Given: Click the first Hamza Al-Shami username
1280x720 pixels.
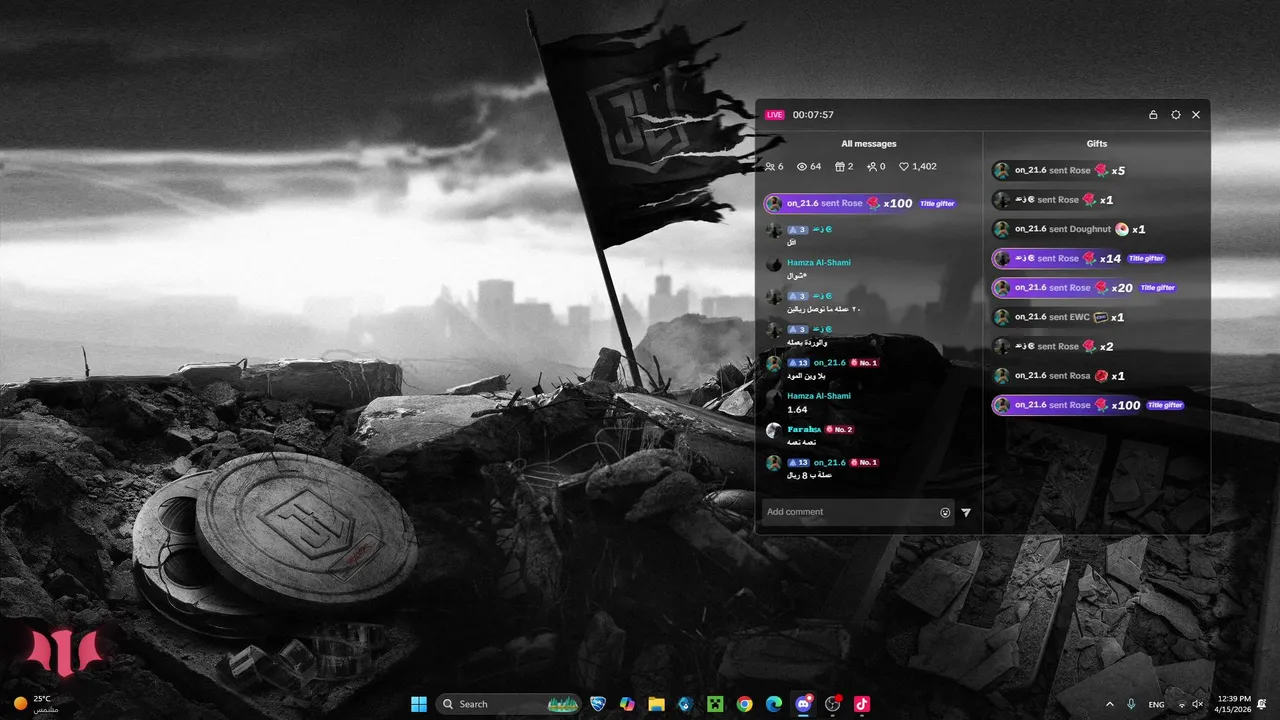Looking at the screenshot, I should [819, 263].
